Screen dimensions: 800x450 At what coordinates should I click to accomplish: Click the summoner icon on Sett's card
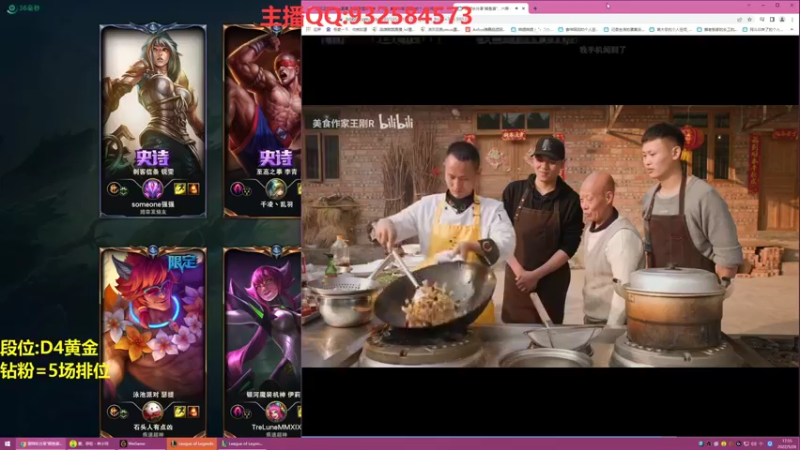click(x=153, y=411)
